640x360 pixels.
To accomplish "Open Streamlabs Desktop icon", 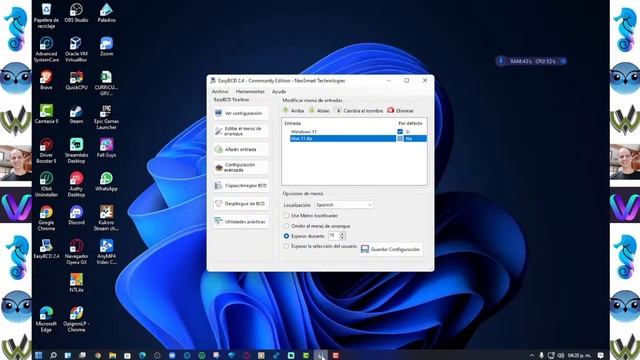I will pos(76,151).
